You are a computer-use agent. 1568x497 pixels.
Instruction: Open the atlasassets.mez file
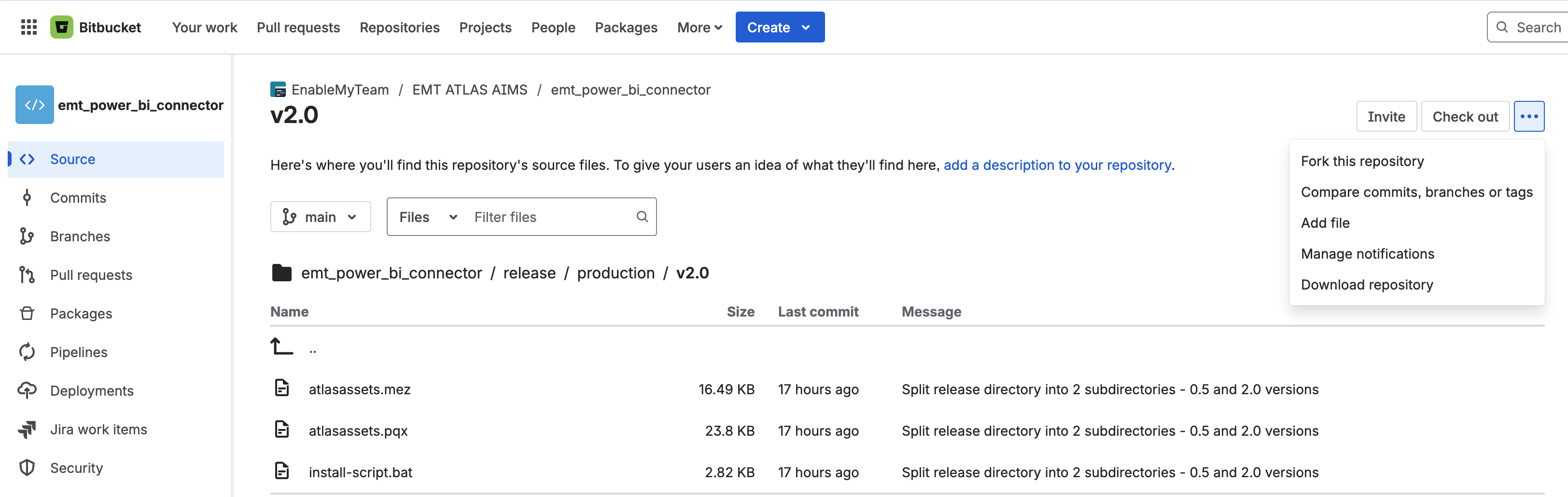click(x=359, y=389)
